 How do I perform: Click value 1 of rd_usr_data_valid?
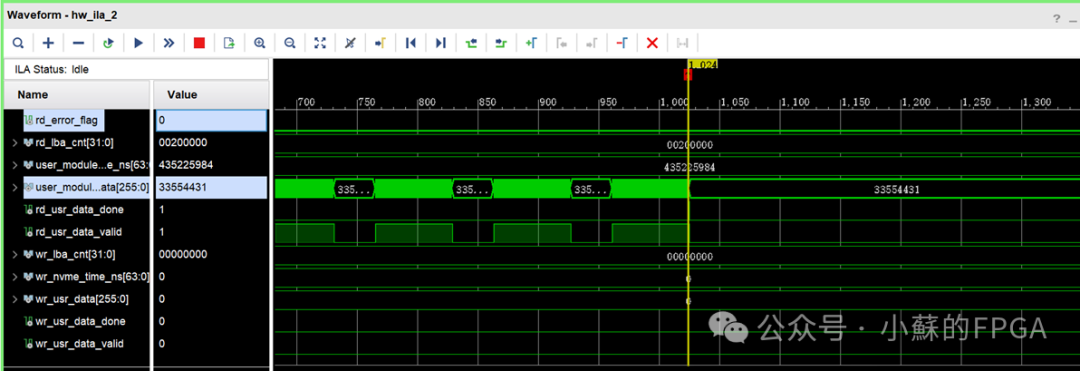tap(162, 233)
